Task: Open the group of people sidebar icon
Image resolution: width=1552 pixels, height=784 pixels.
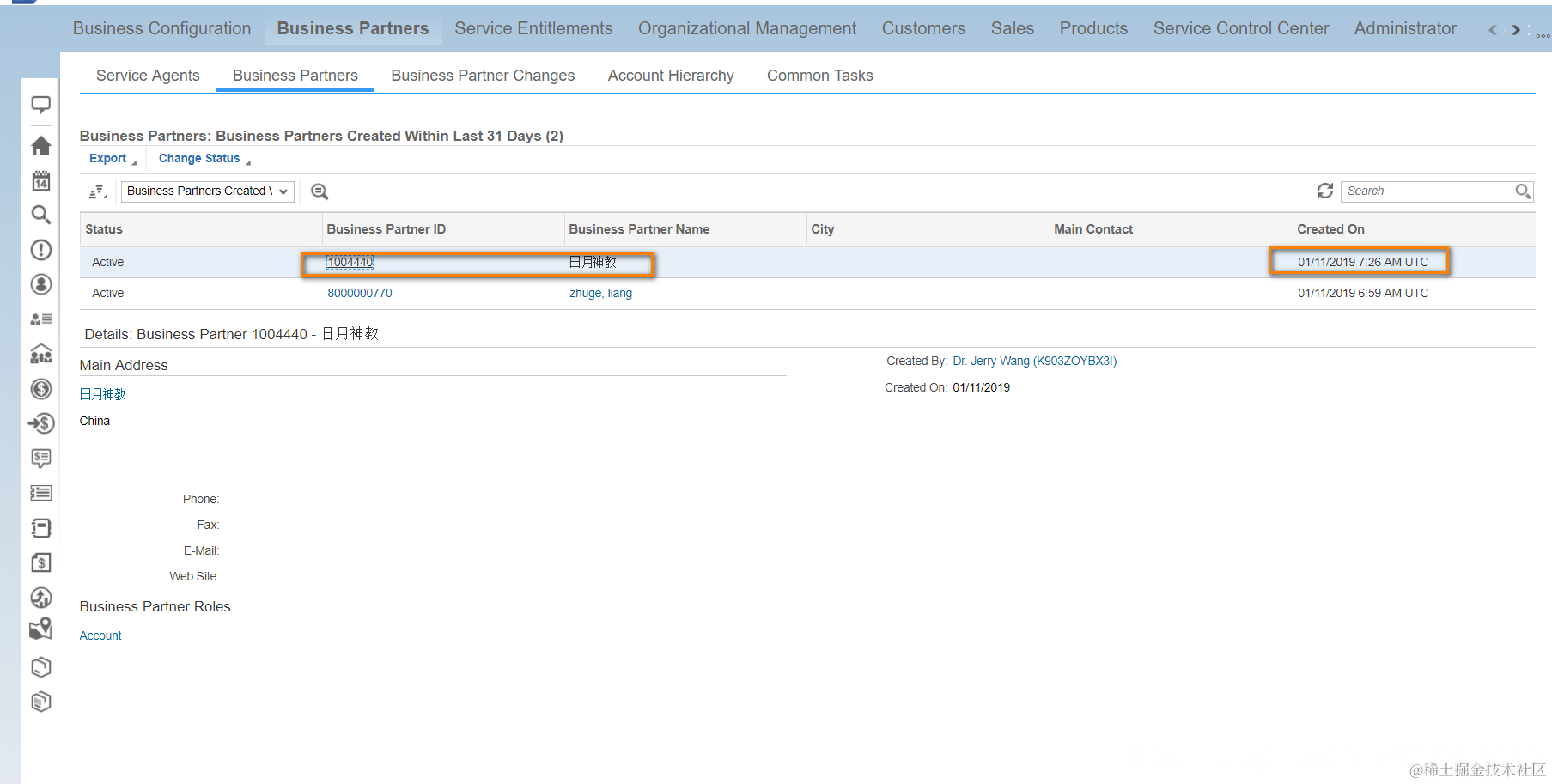Action: pyautogui.click(x=40, y=354)
